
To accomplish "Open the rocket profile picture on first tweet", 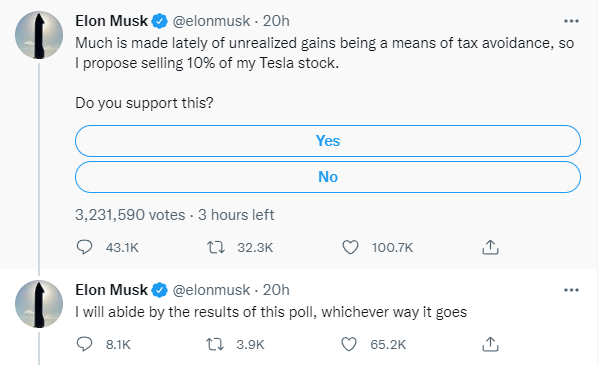I will coord(39,35).
